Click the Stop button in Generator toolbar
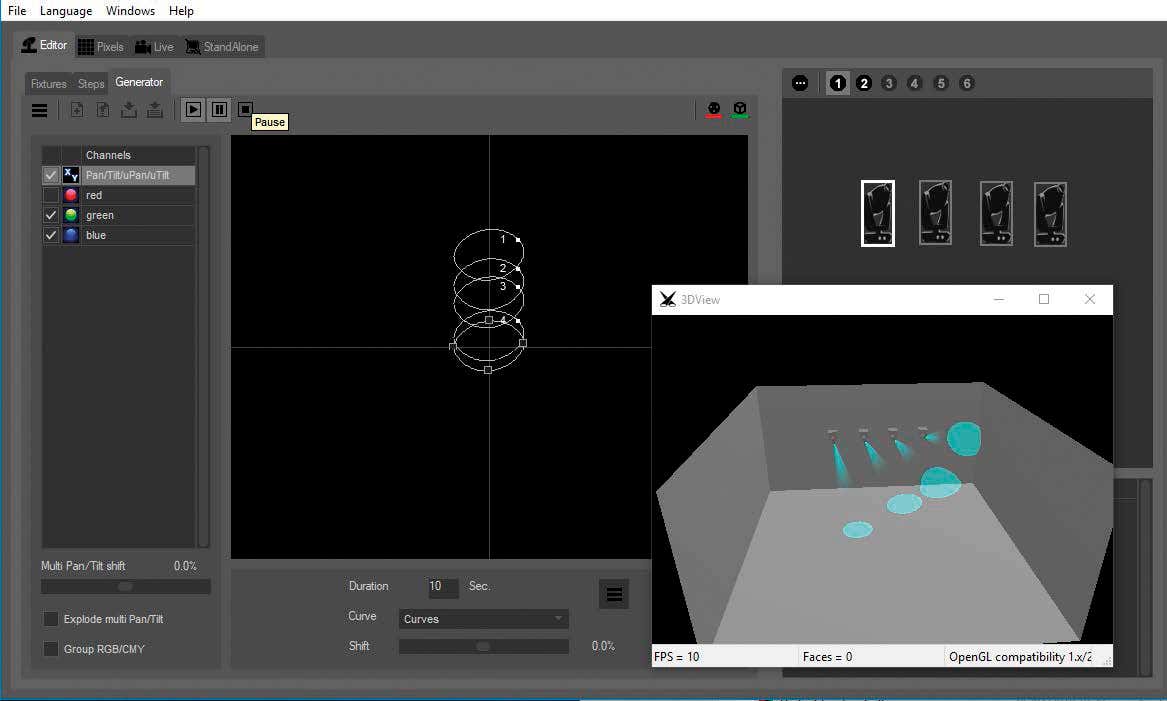Image resolution: width=1167 pixels, height=701 pixels. pos(246,109)
